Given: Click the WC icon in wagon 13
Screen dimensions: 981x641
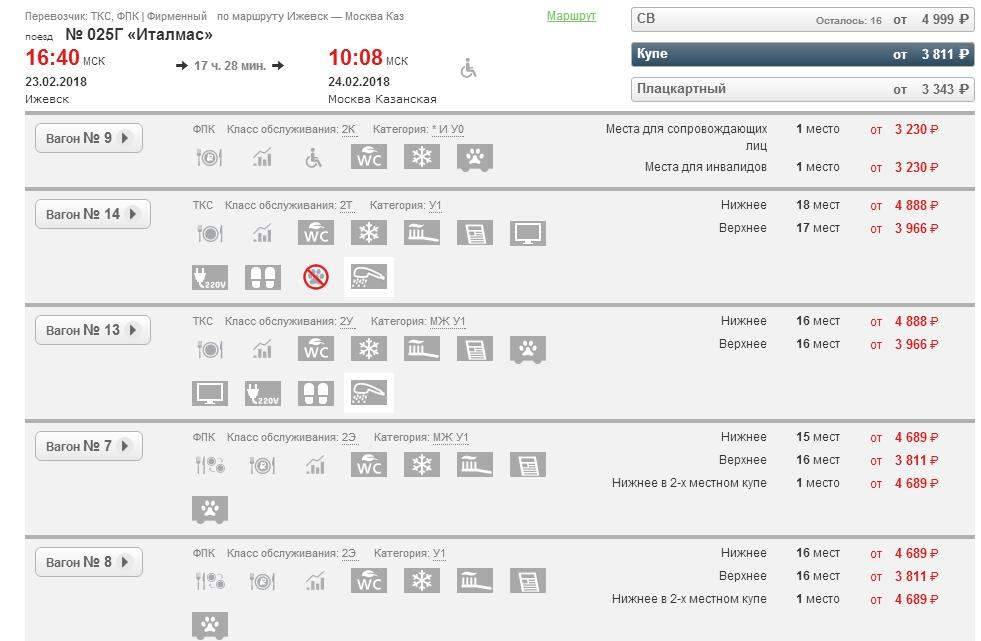Looking at the screenshot, I should click(316, 349).
